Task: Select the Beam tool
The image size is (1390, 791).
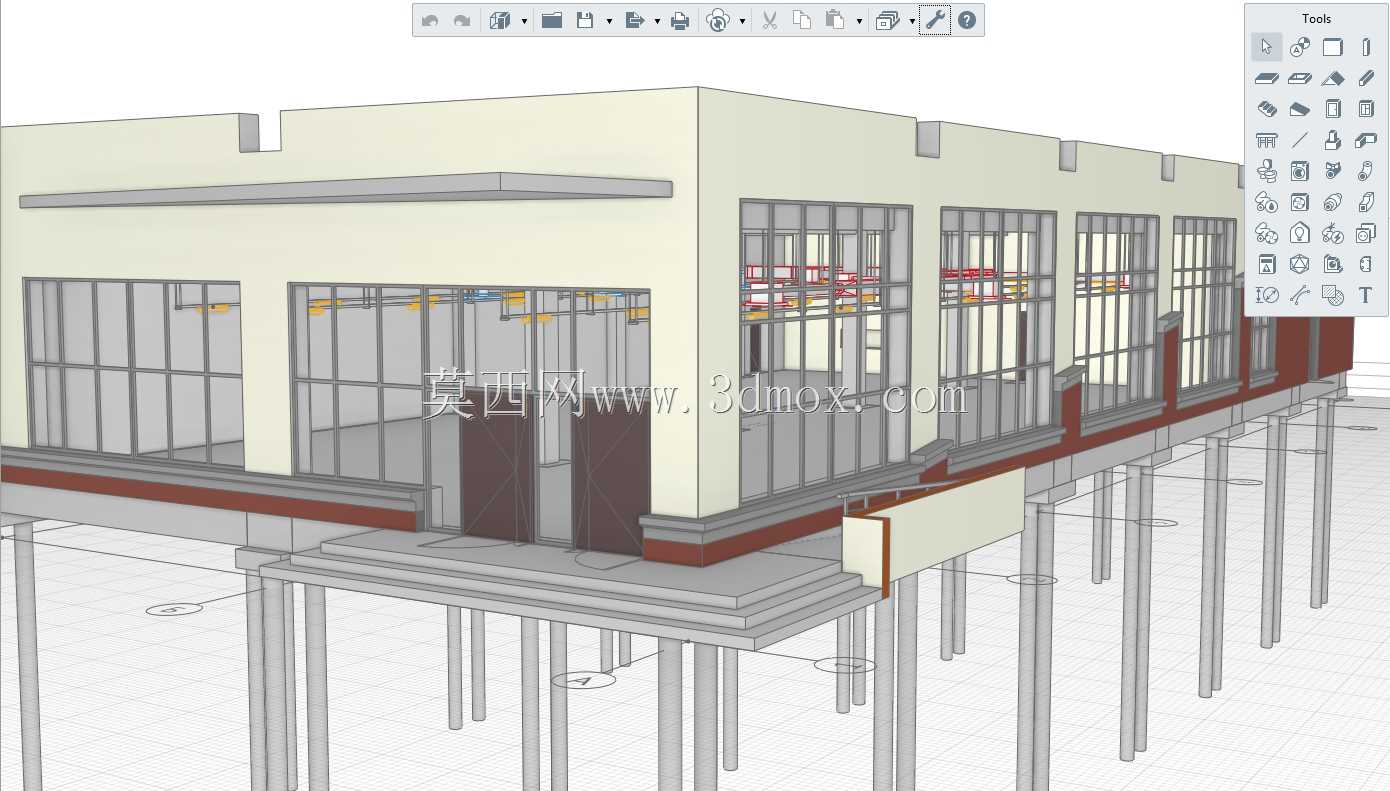Action: [1366, 78]
